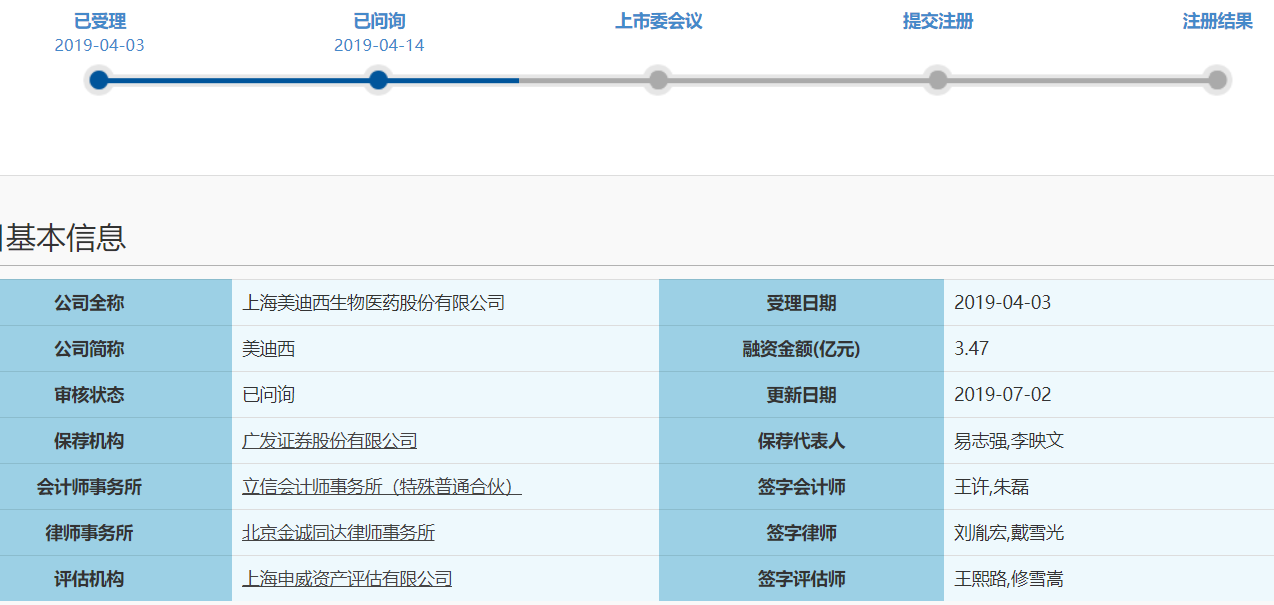Click the 签字律师 value 刘胤宏,戴雪光
This screenshot has width=1274, height=605.
coord(1010,533)
